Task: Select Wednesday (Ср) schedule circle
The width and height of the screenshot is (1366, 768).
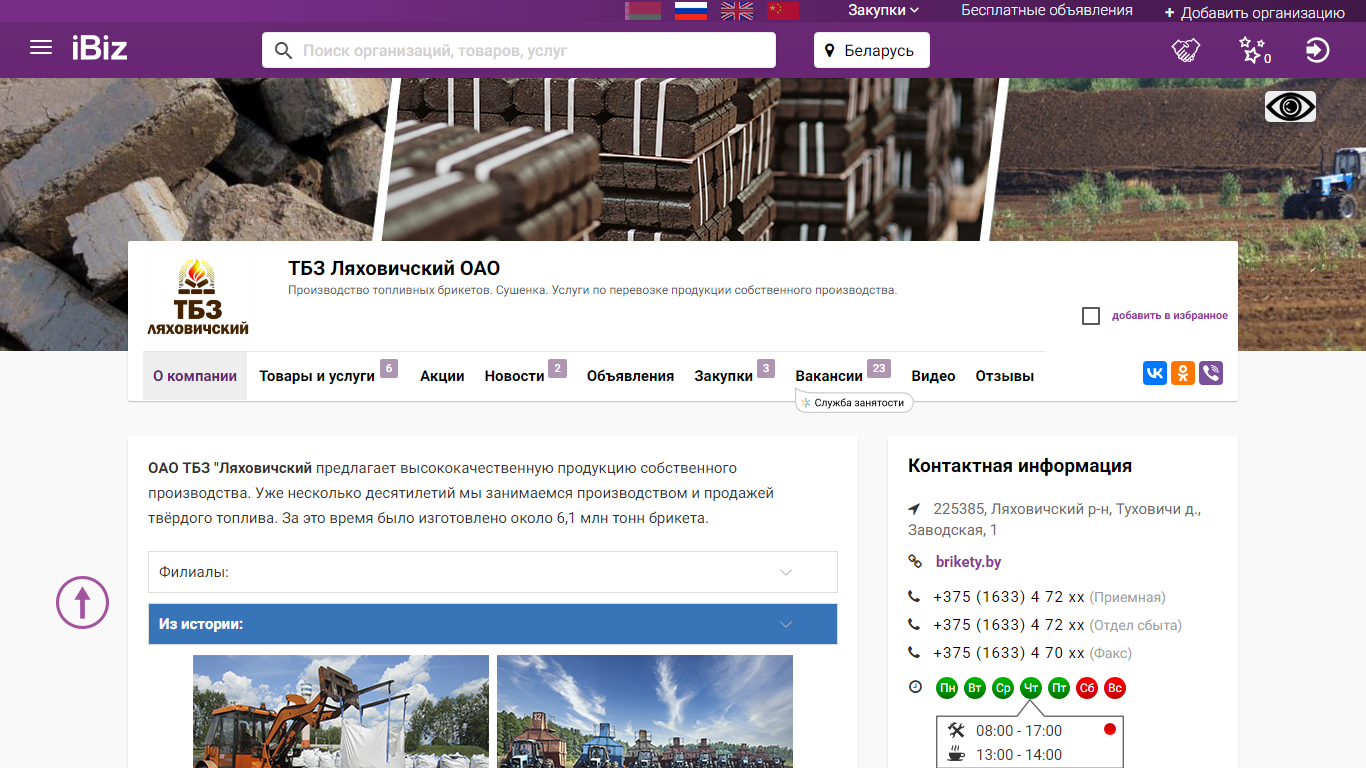Action: coord(1003,688)
